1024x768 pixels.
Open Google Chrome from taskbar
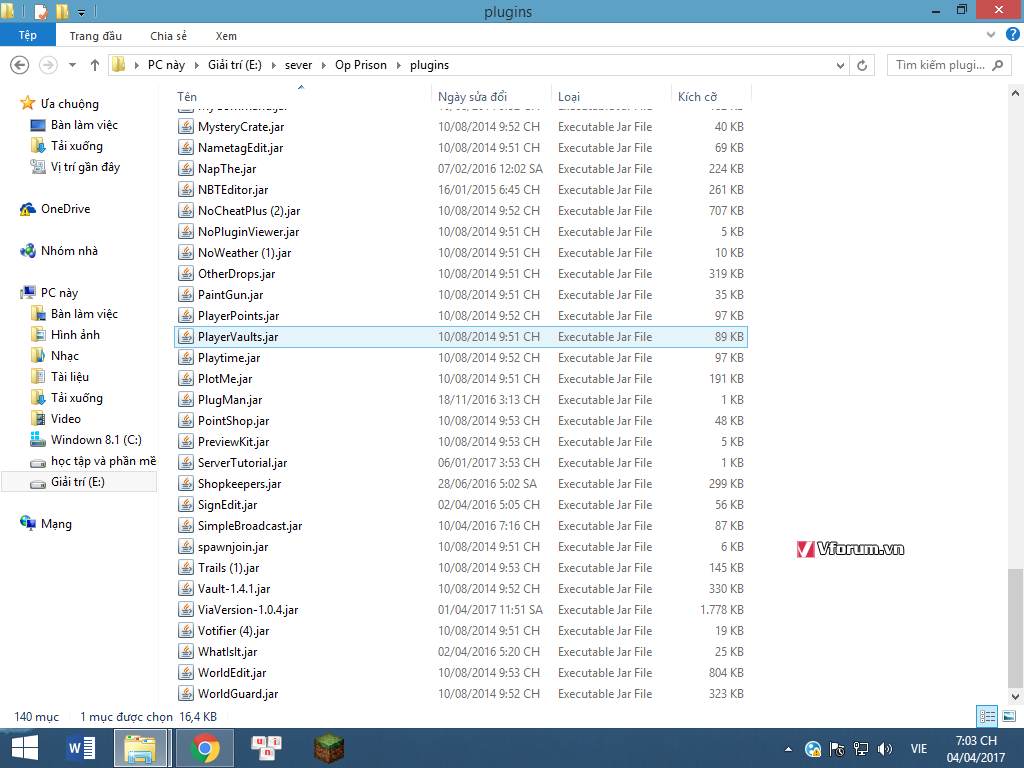click(x=204, y=748)
